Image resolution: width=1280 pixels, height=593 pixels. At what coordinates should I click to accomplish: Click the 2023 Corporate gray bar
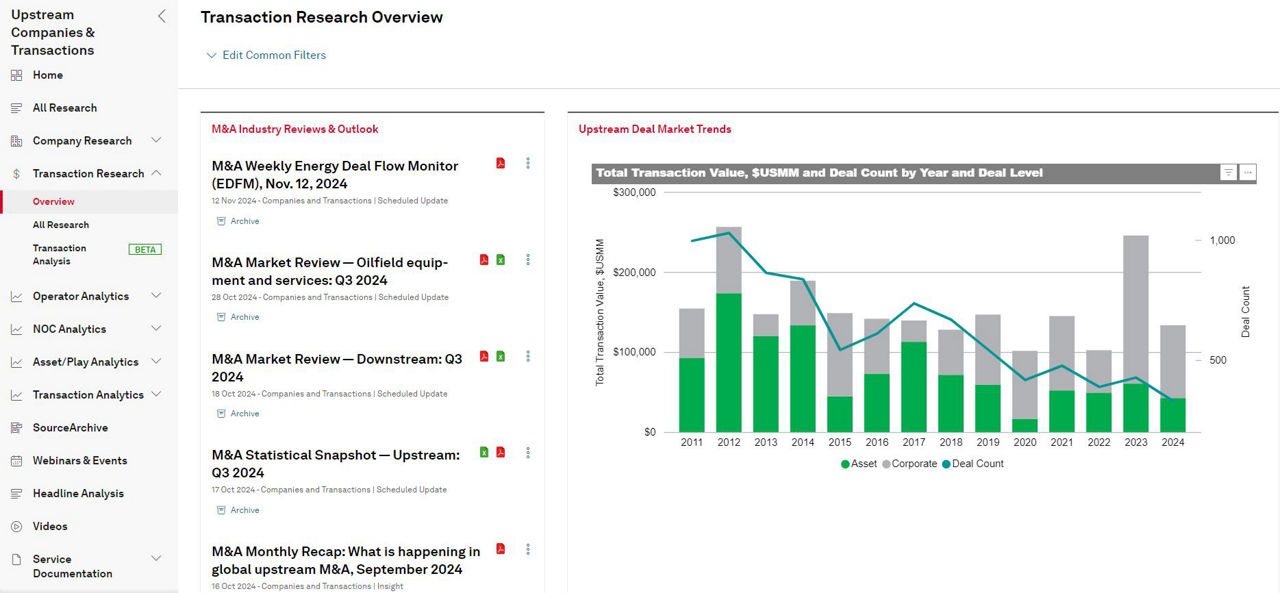(1135, 309)
